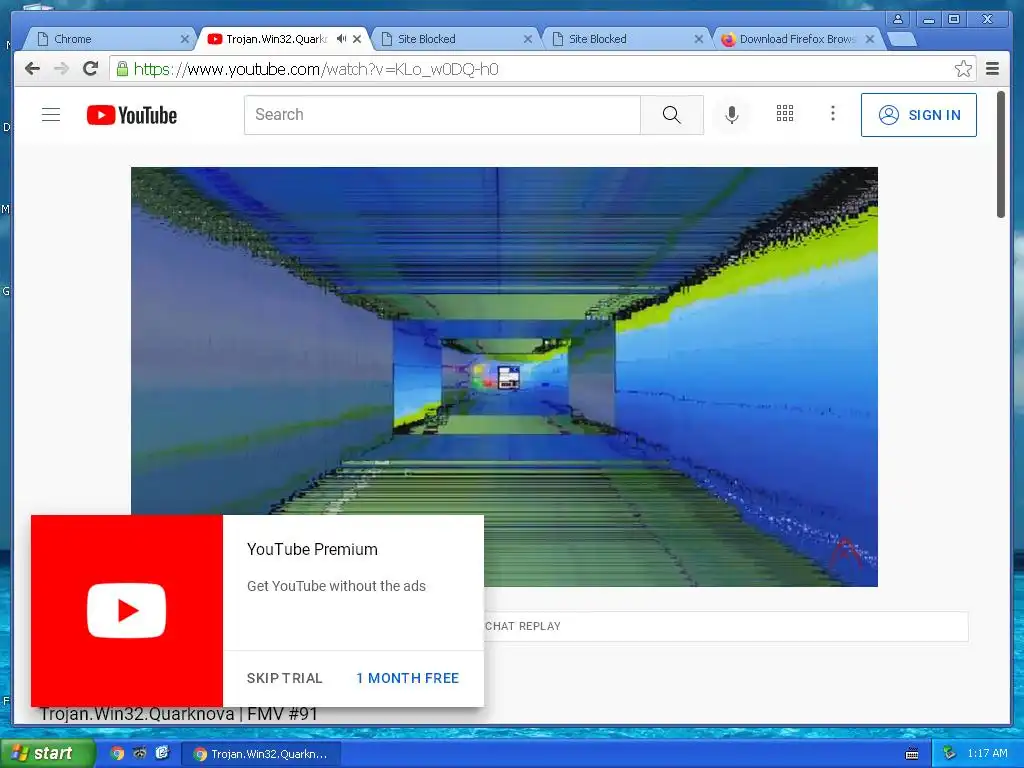Screen dimensions: 1024x768
Task: Bookmark this page with star icon
Action: click(x=963, y=69)
